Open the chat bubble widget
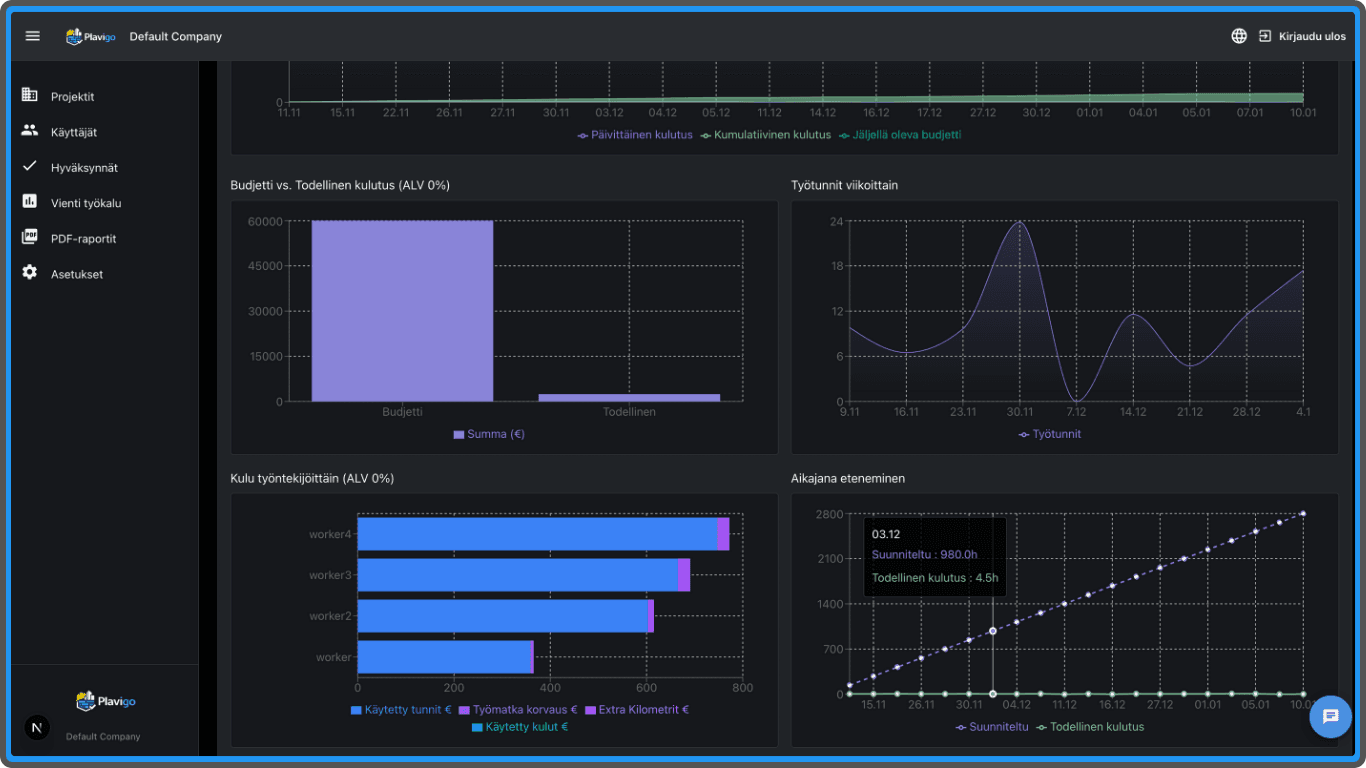 coord(1330,716)
